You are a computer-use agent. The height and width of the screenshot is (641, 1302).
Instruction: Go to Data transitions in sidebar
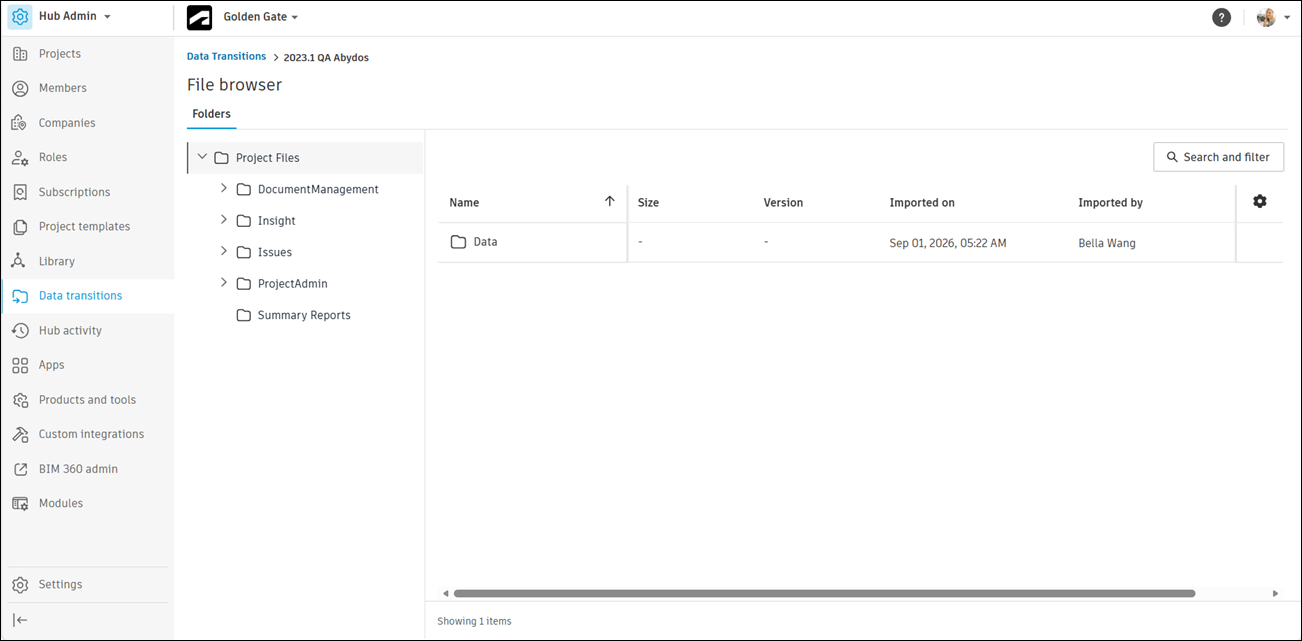pyautogui.click(x=87, y=296)
